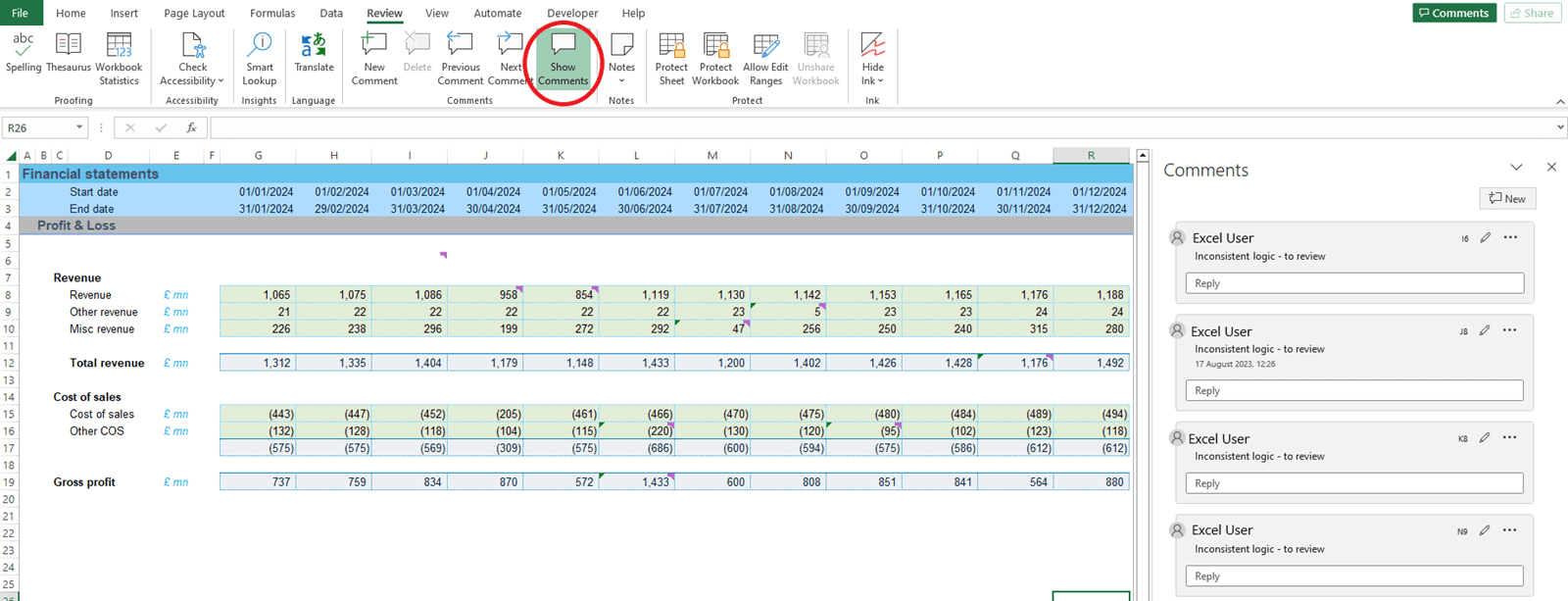
Task: Open the File menu
Action: pos(20,13)
